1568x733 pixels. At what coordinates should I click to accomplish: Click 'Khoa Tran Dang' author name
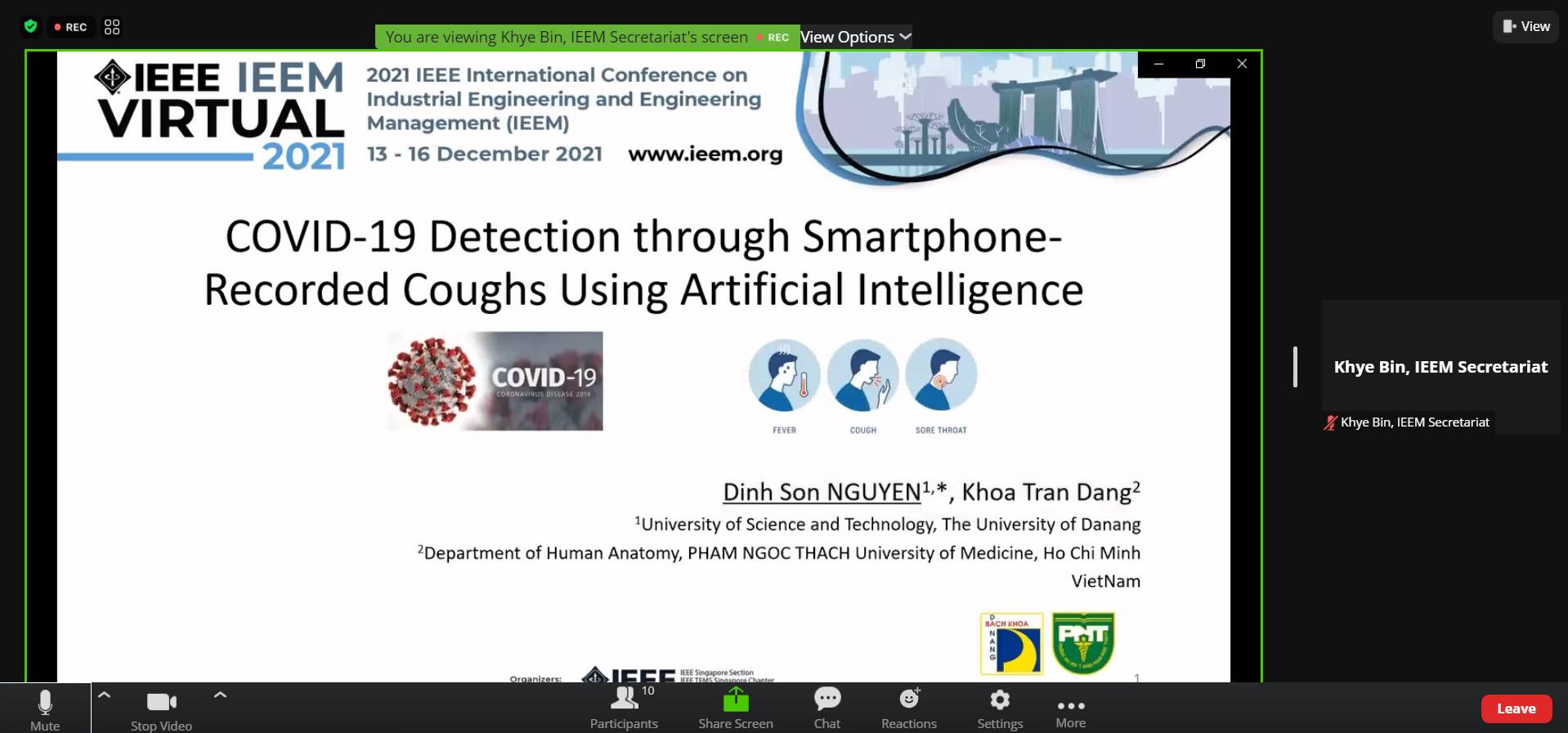(x=1046, y=492)
